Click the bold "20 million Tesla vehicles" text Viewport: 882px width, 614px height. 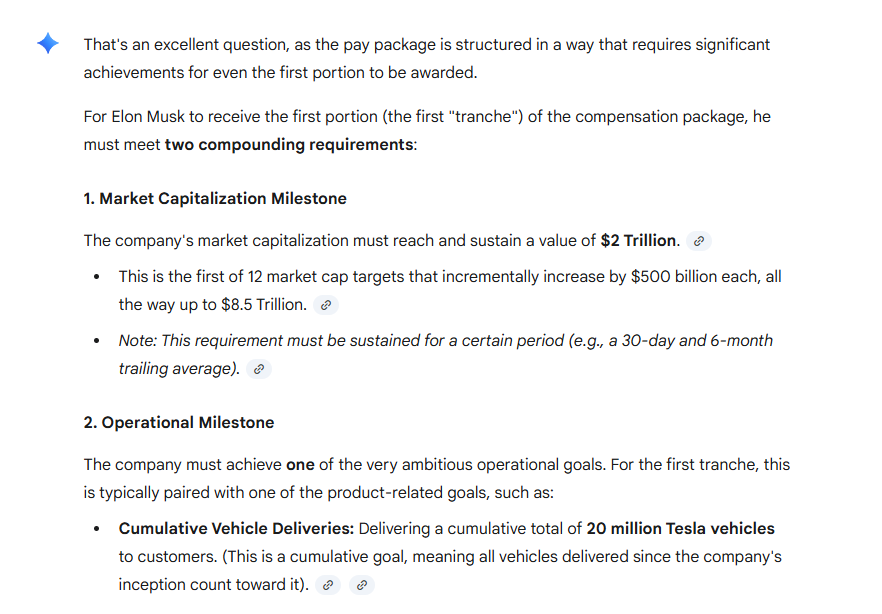(x=680, y=529)
